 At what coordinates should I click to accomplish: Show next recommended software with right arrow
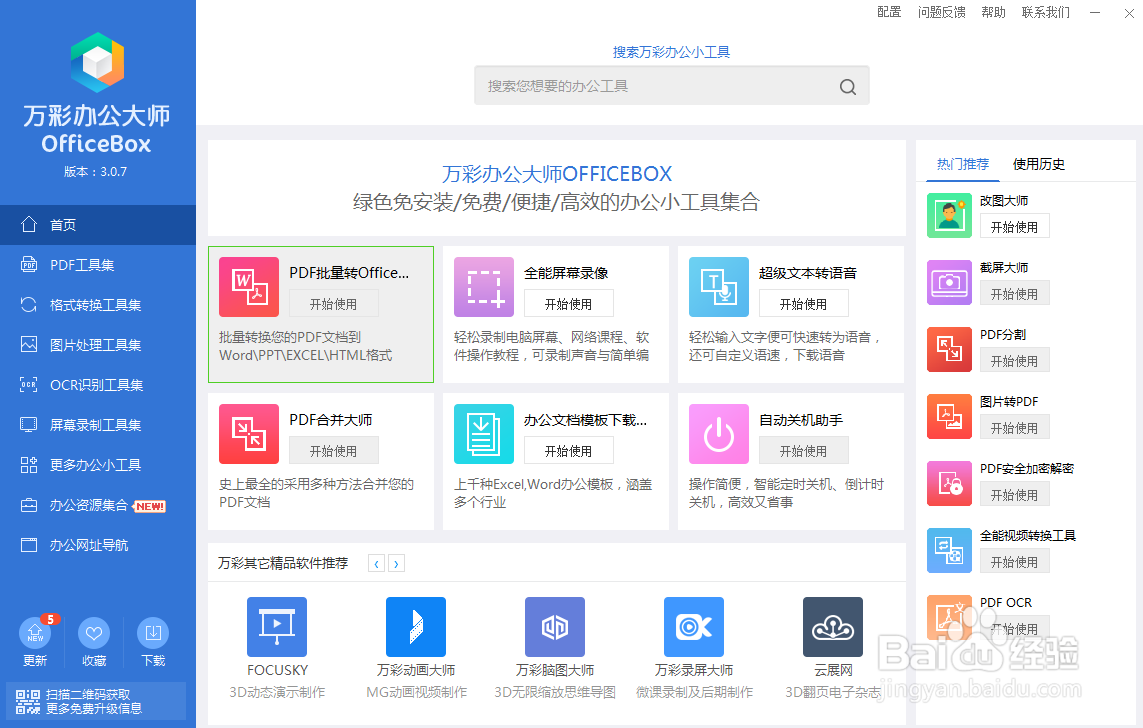397,563
